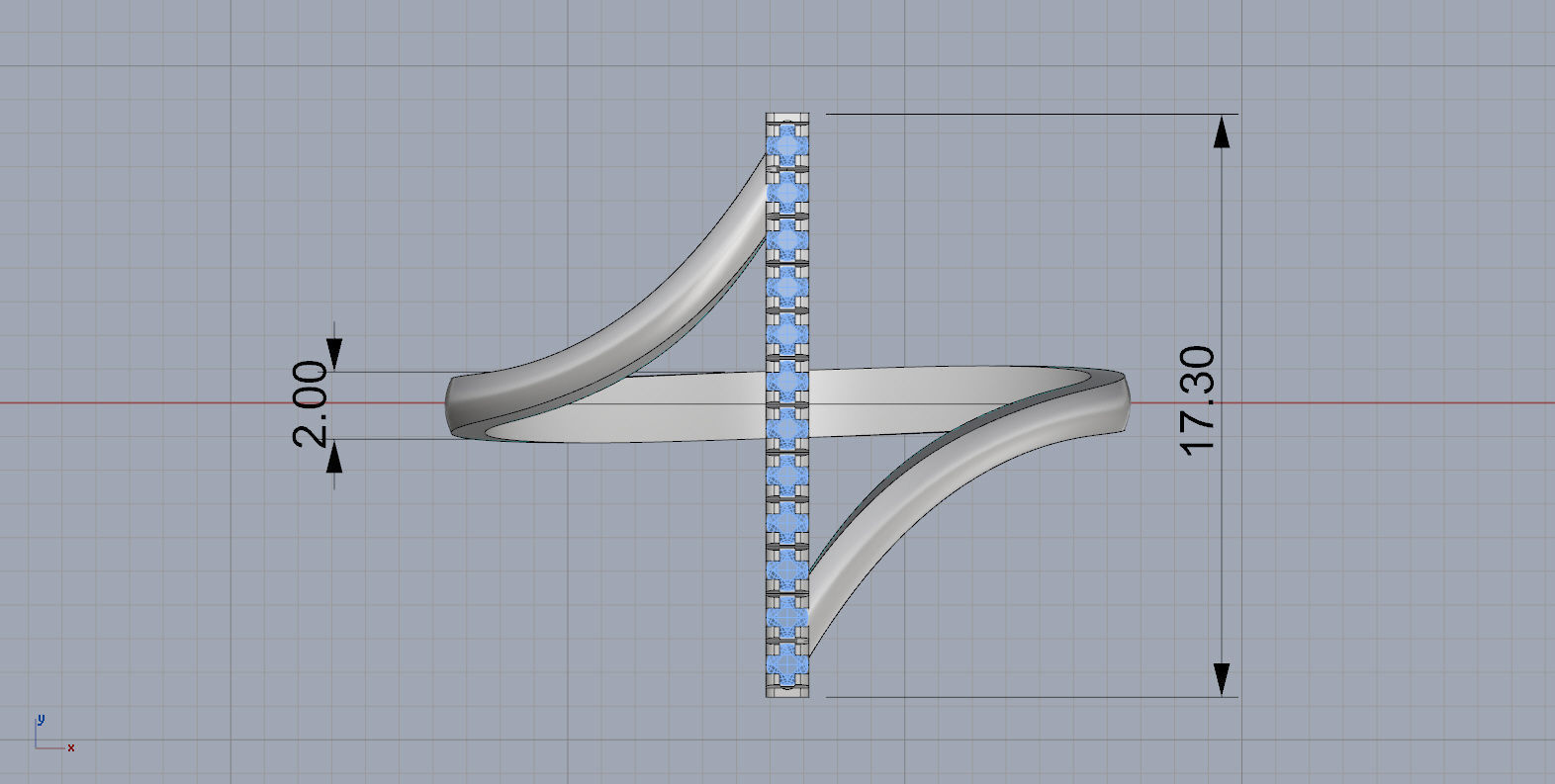Select the vertical blue gemstone bar

pos(788,404)
